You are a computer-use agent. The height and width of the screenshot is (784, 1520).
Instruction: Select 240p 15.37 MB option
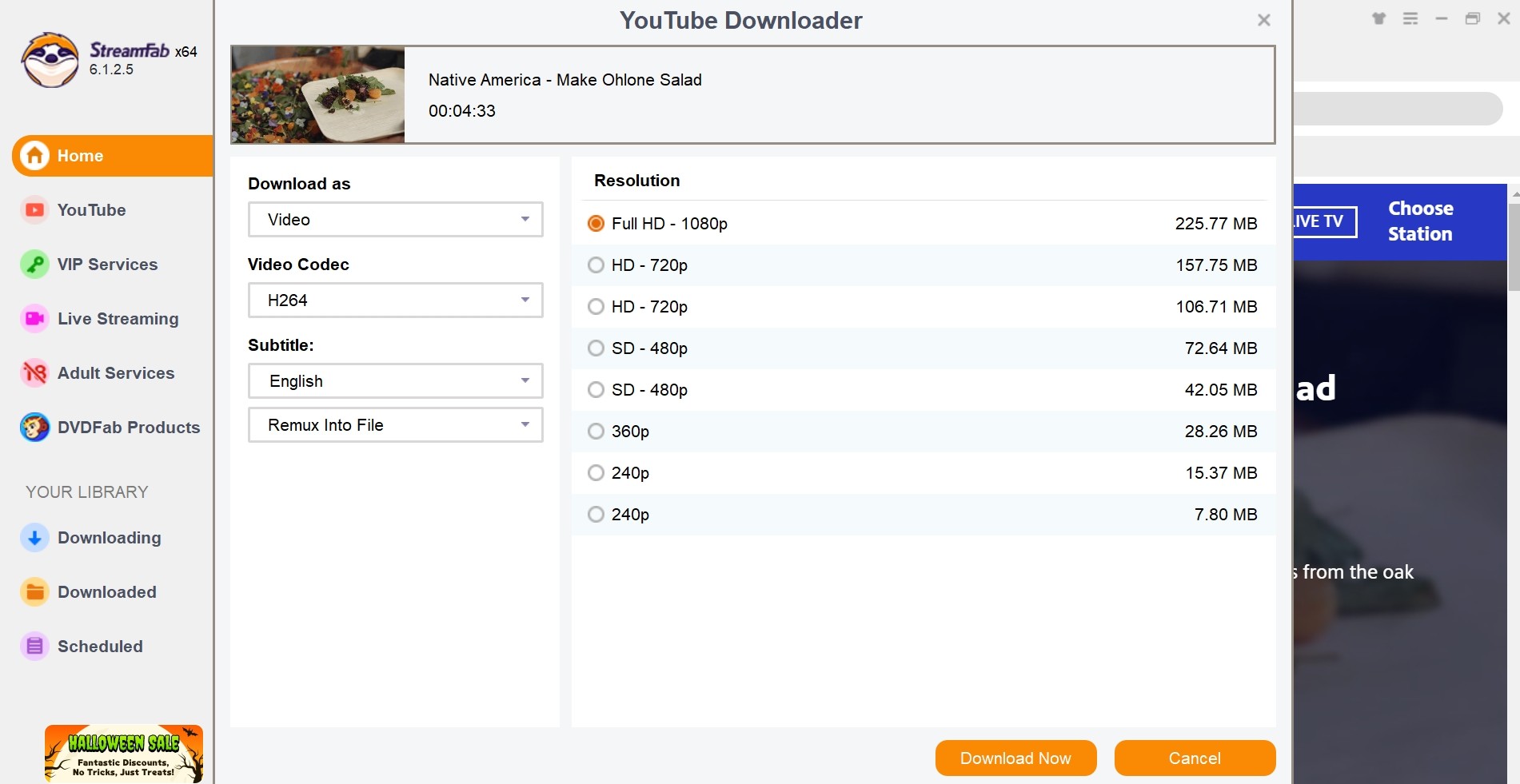[x=924, y=473]
